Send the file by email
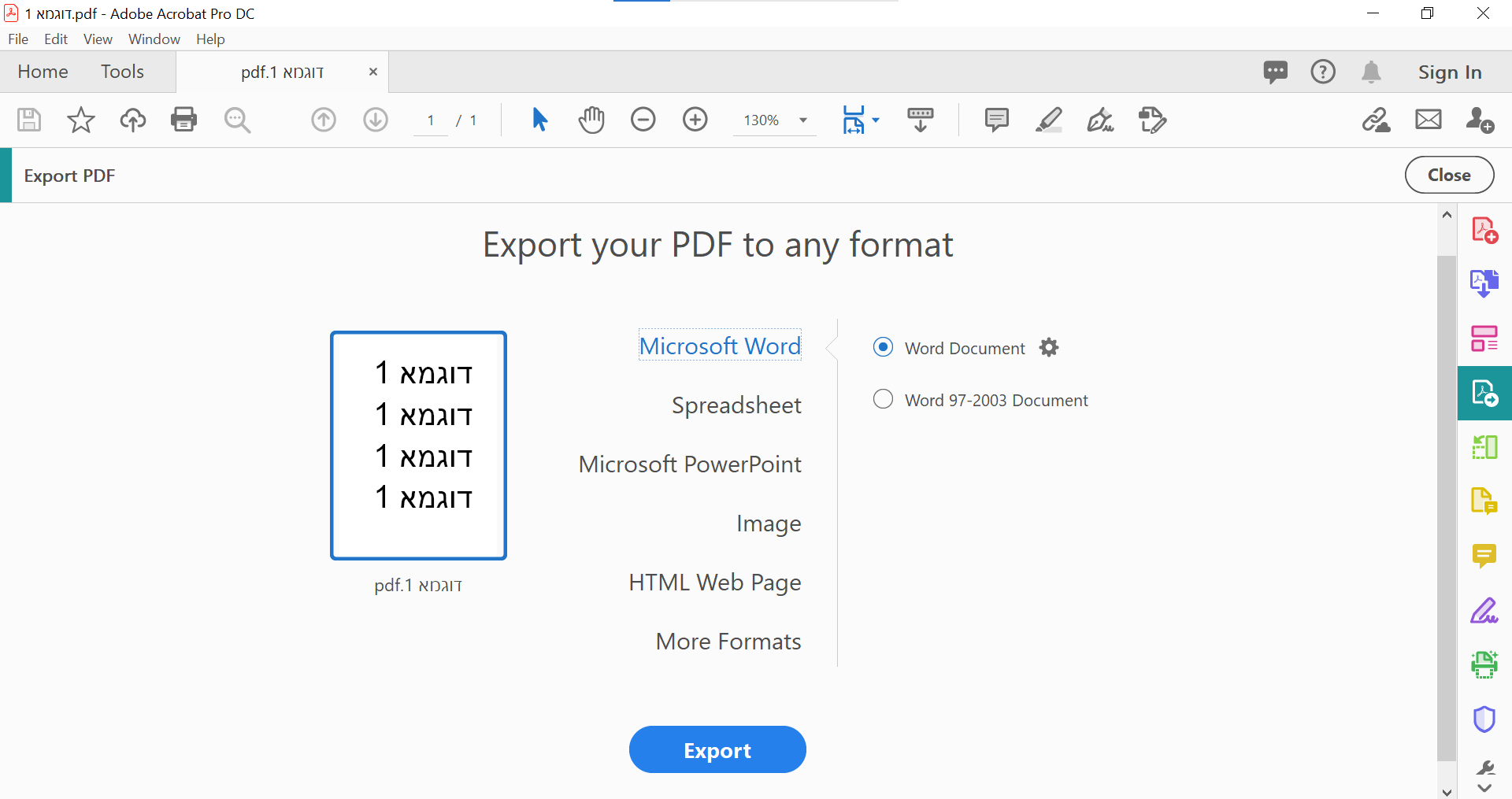Screen dimensions: 1512x799 pos(1429,120)
